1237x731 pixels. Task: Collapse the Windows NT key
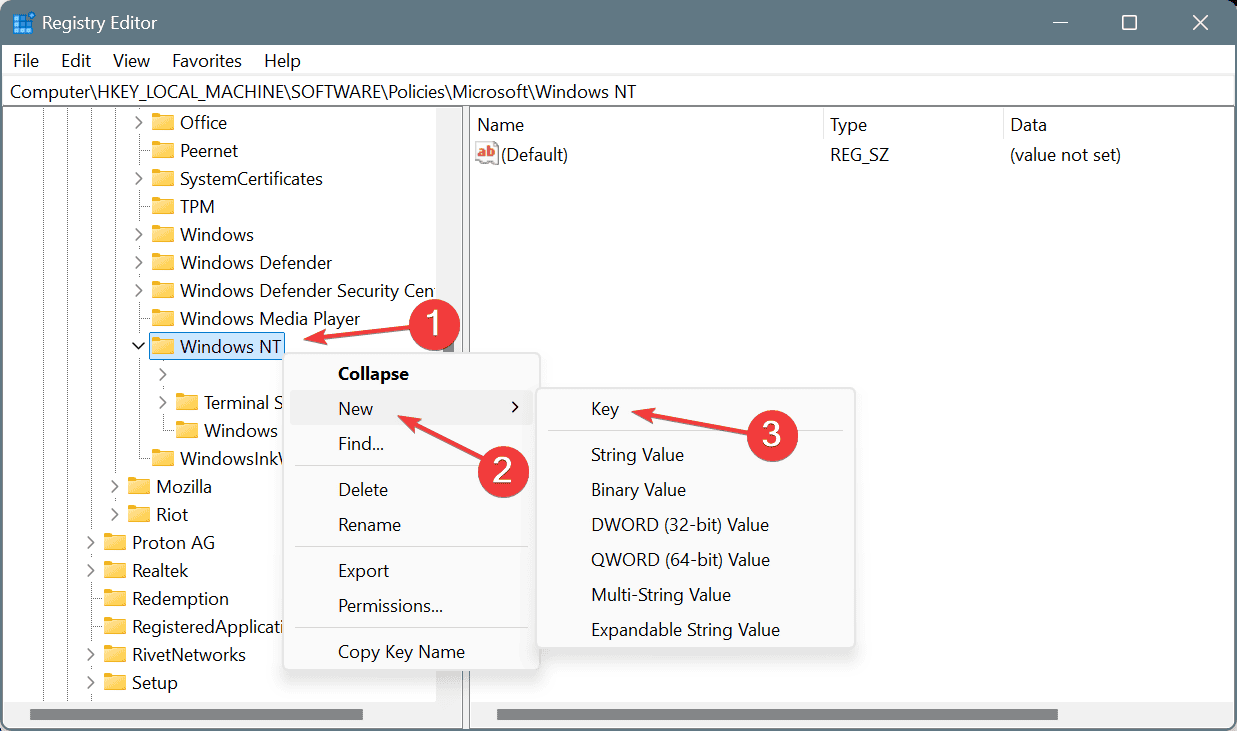(138, 346)
